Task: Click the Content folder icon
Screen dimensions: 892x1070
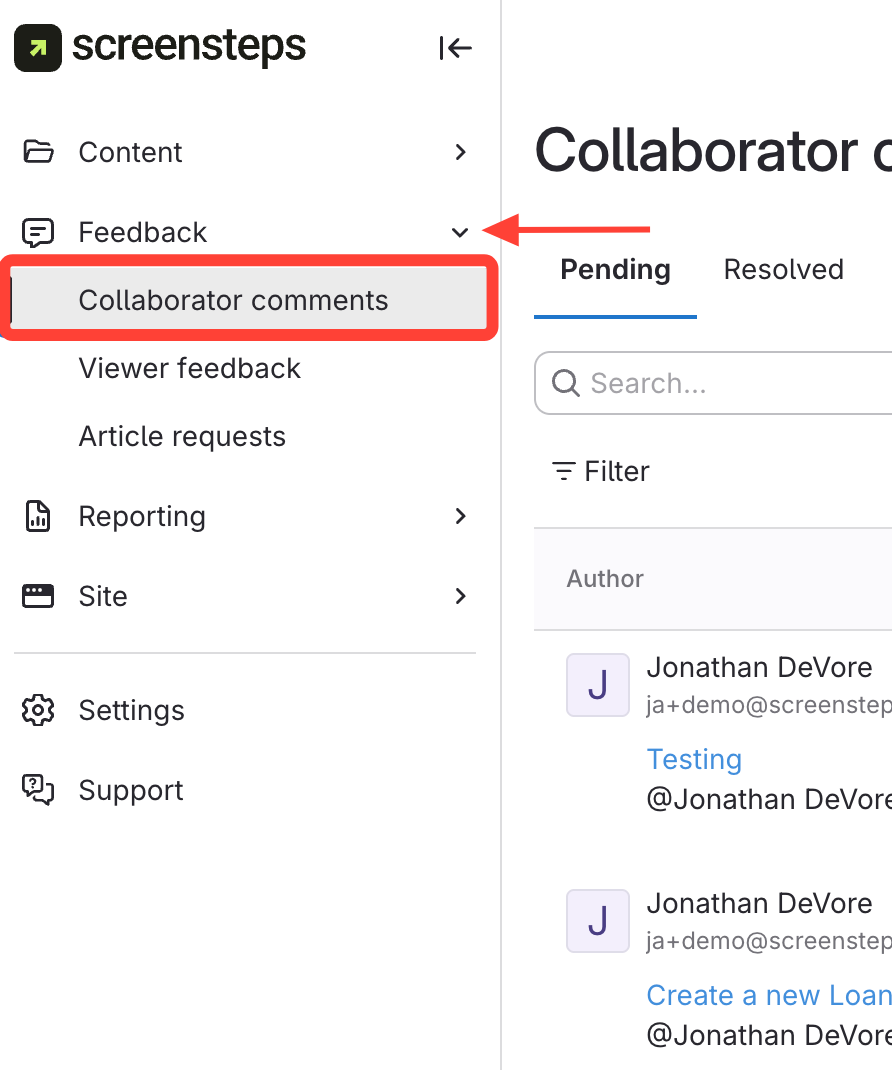Action: [38, 152]
